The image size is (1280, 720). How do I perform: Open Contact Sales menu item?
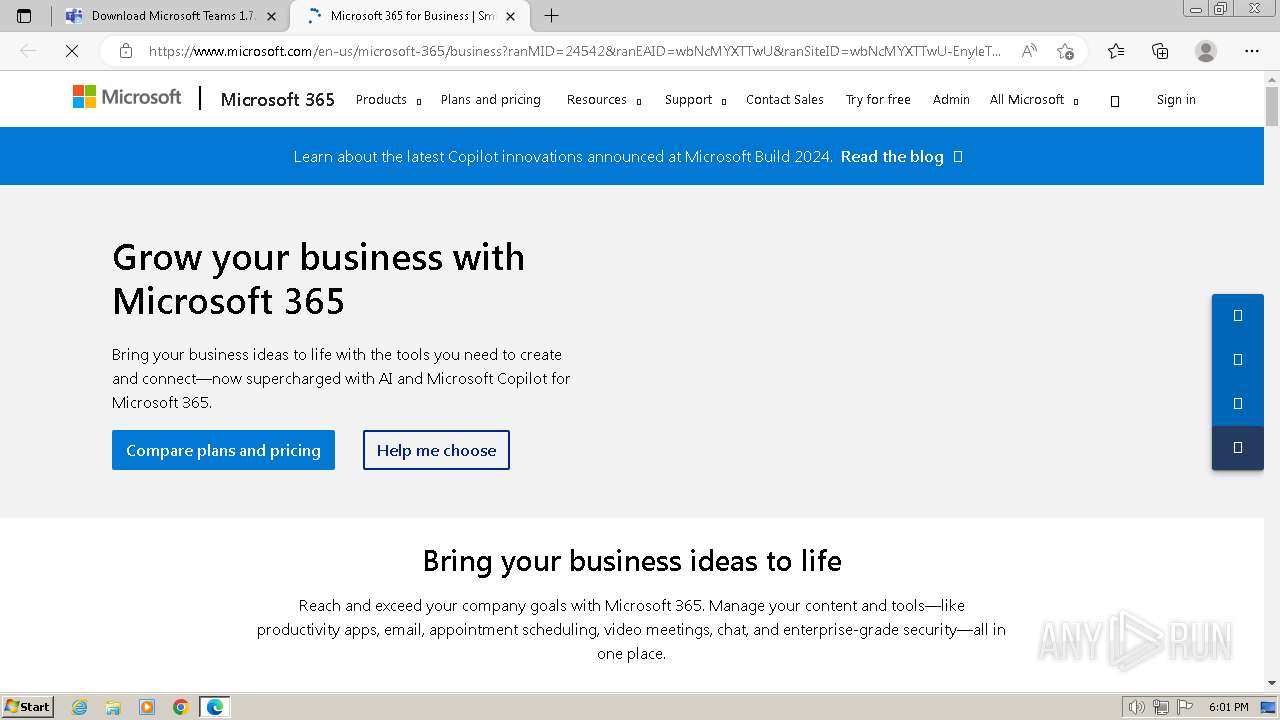point(785,100)
